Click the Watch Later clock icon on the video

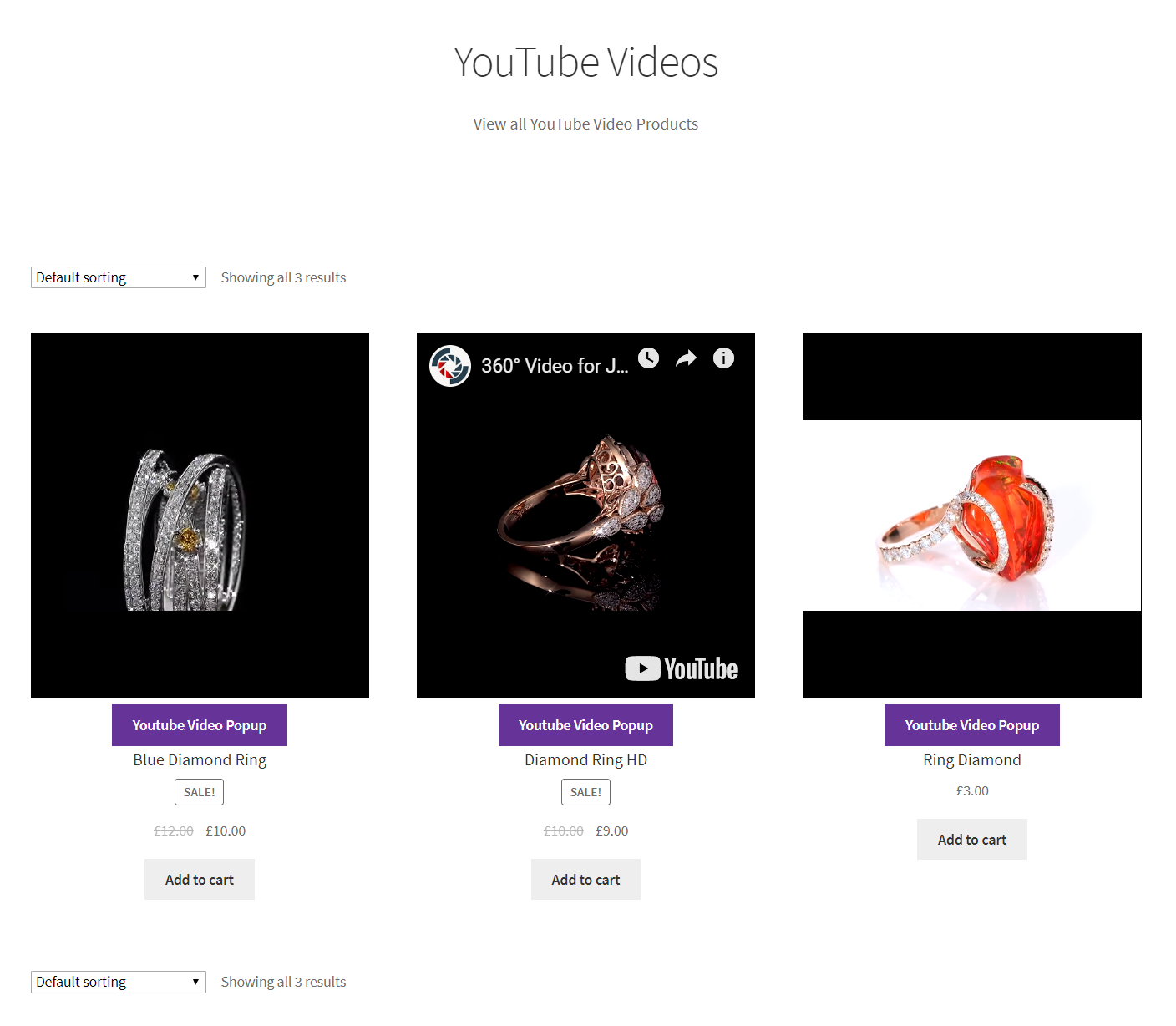(648, 358)
